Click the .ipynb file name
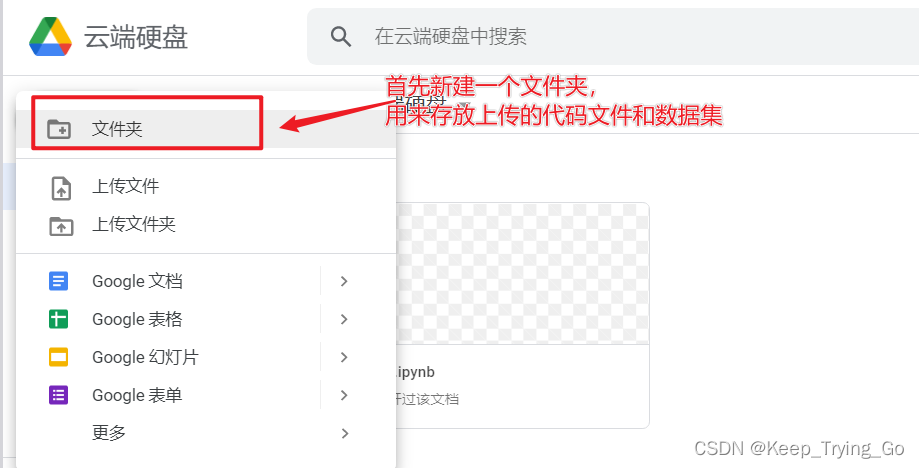 416,373
